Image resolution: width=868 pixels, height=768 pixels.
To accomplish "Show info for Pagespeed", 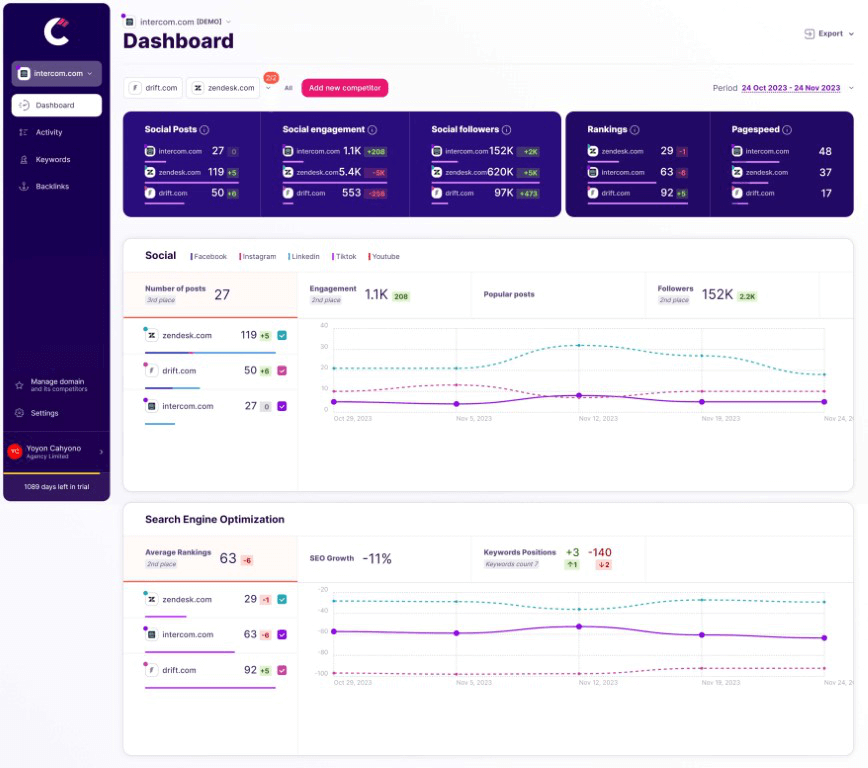I will [x=787, y=130].
